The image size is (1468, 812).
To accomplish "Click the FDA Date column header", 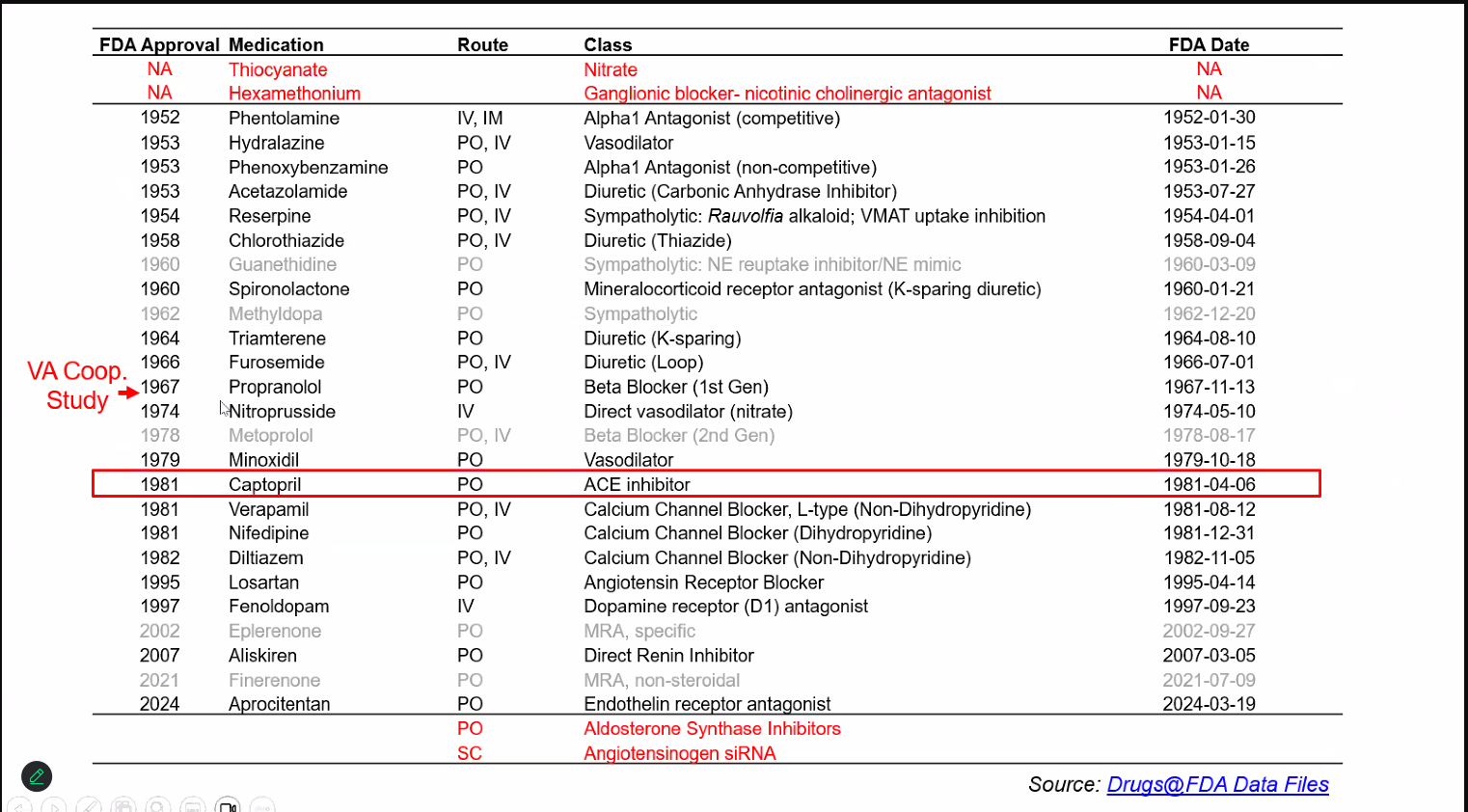I will pyautogui.click(x=1209, y=44).
